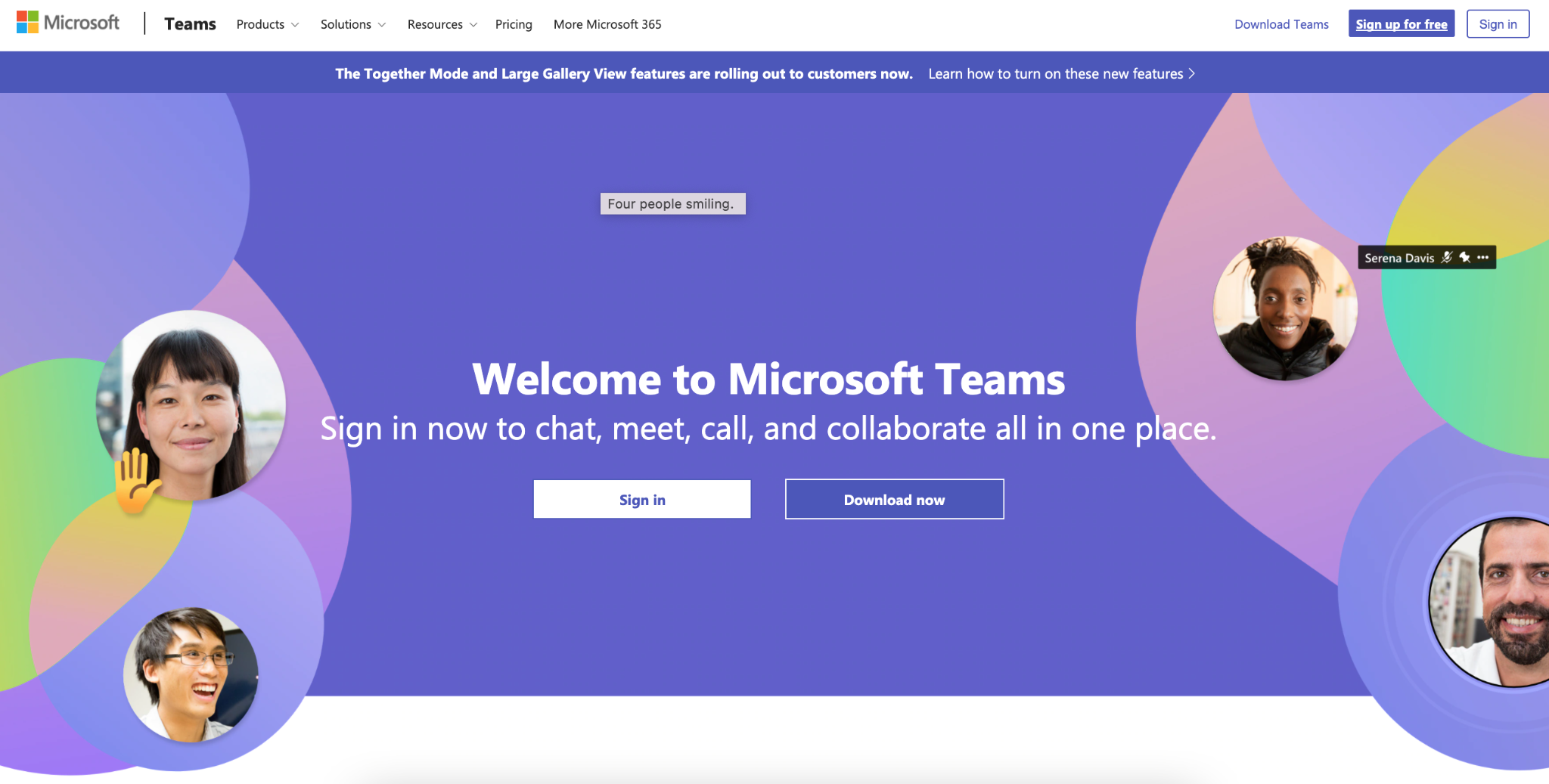
Task: Click the photo of bearded man
Action: (x=1490, y=603)
